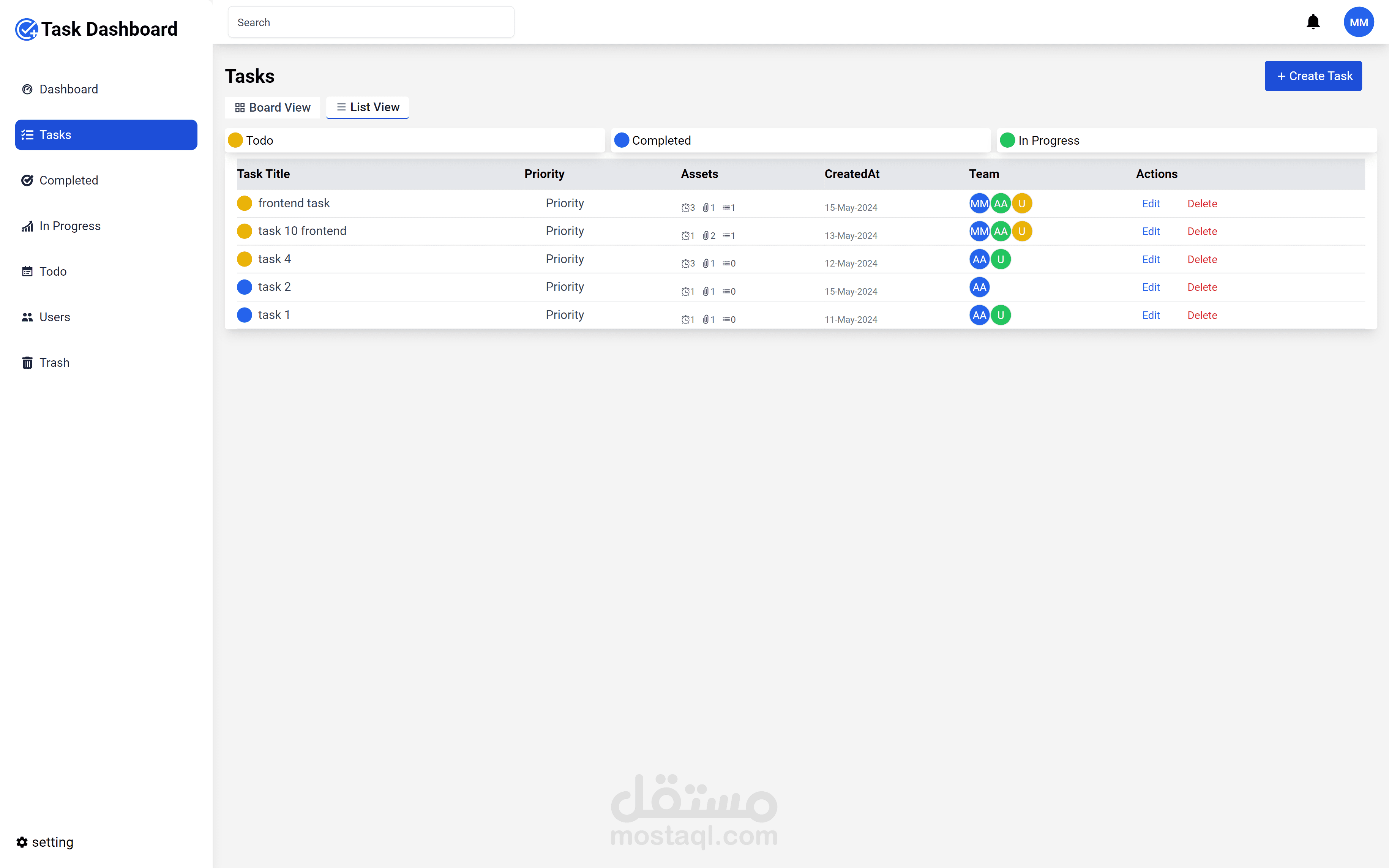Click the Task Dashboard logo icon
1389x868 pixels.
pyautogui.click(x=27, y=29)
